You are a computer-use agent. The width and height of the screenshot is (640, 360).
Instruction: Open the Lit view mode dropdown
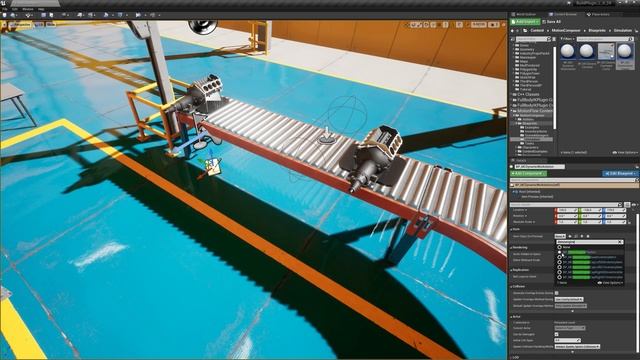pyautogui.click(x=39, y=25)
